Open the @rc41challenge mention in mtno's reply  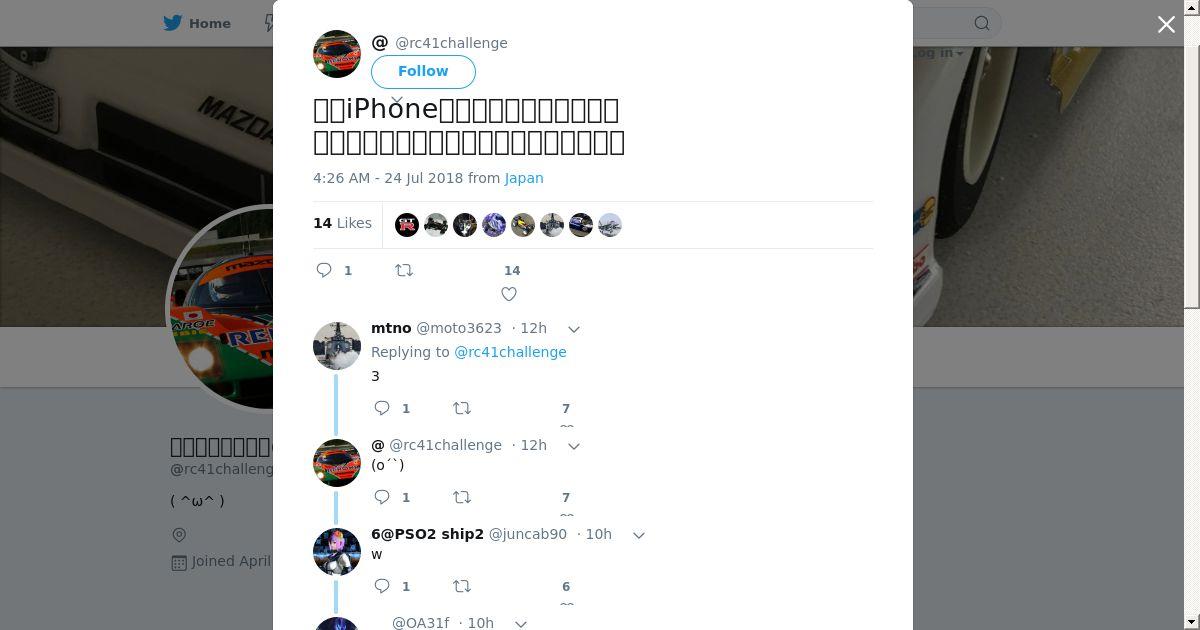[x=510, y=352]
